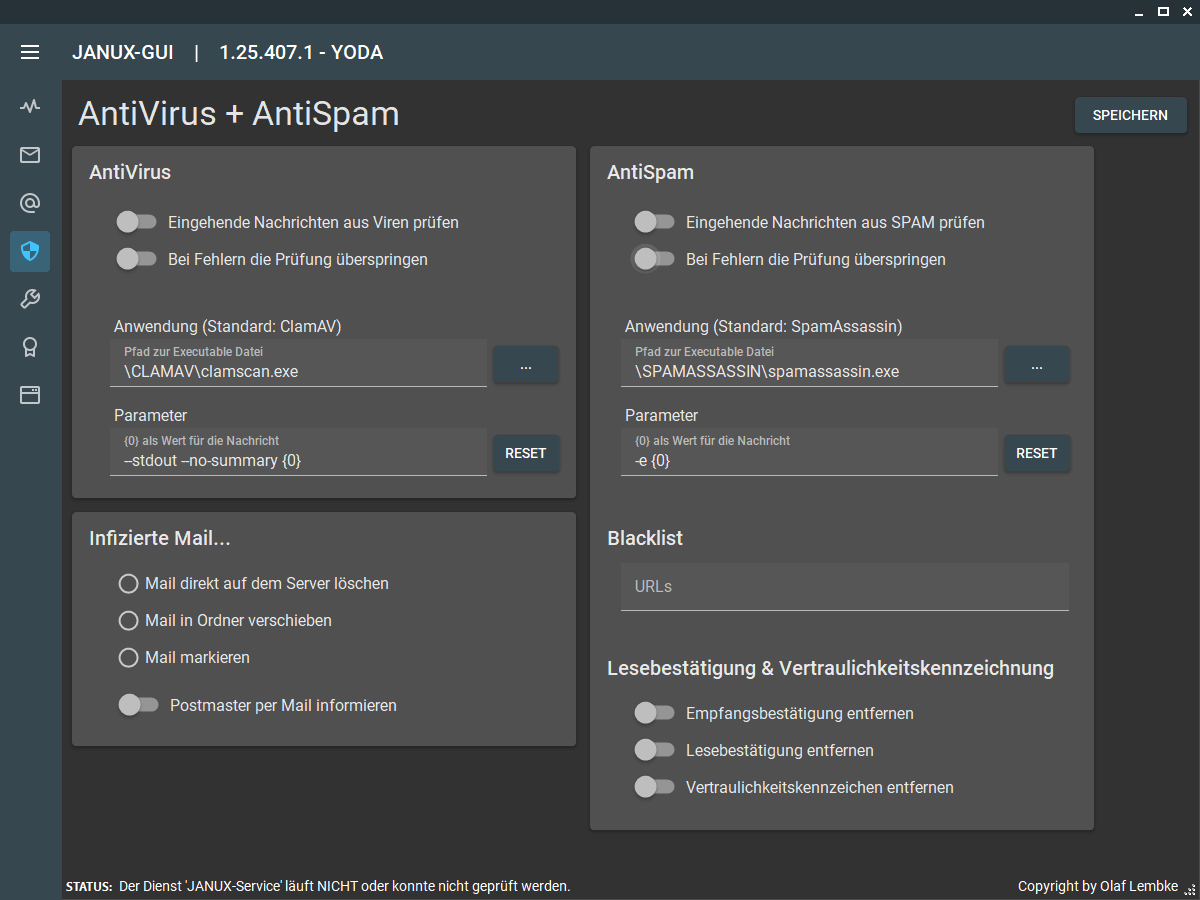Select Mail direkt auf dem Server löschen
This screenshot has width=1200, height=900.
coord(128,583)
